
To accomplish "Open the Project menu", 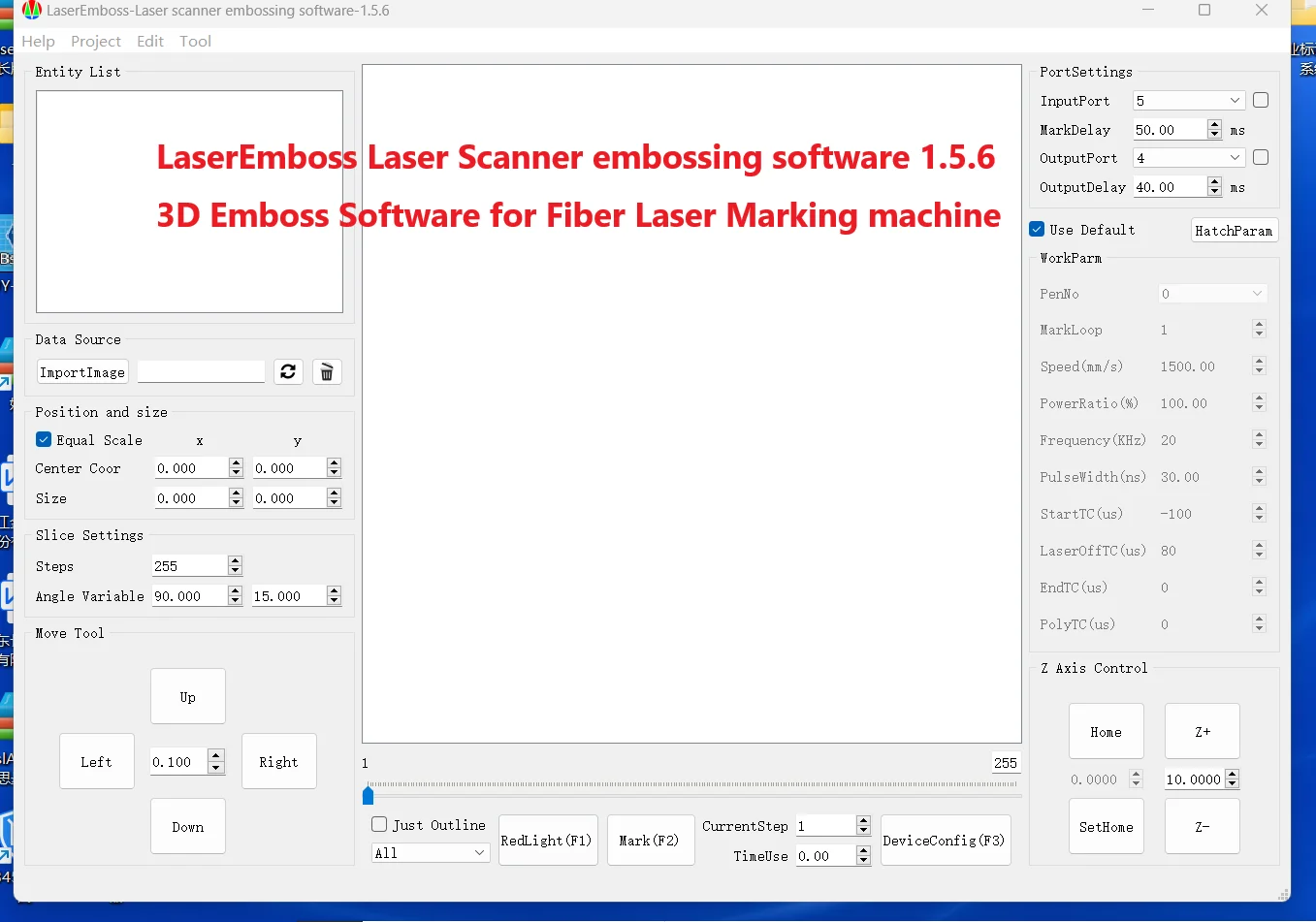I will 96,41.
